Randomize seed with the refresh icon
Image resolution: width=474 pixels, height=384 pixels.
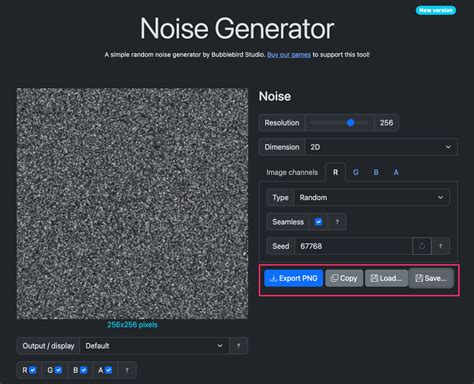[422, 246]
